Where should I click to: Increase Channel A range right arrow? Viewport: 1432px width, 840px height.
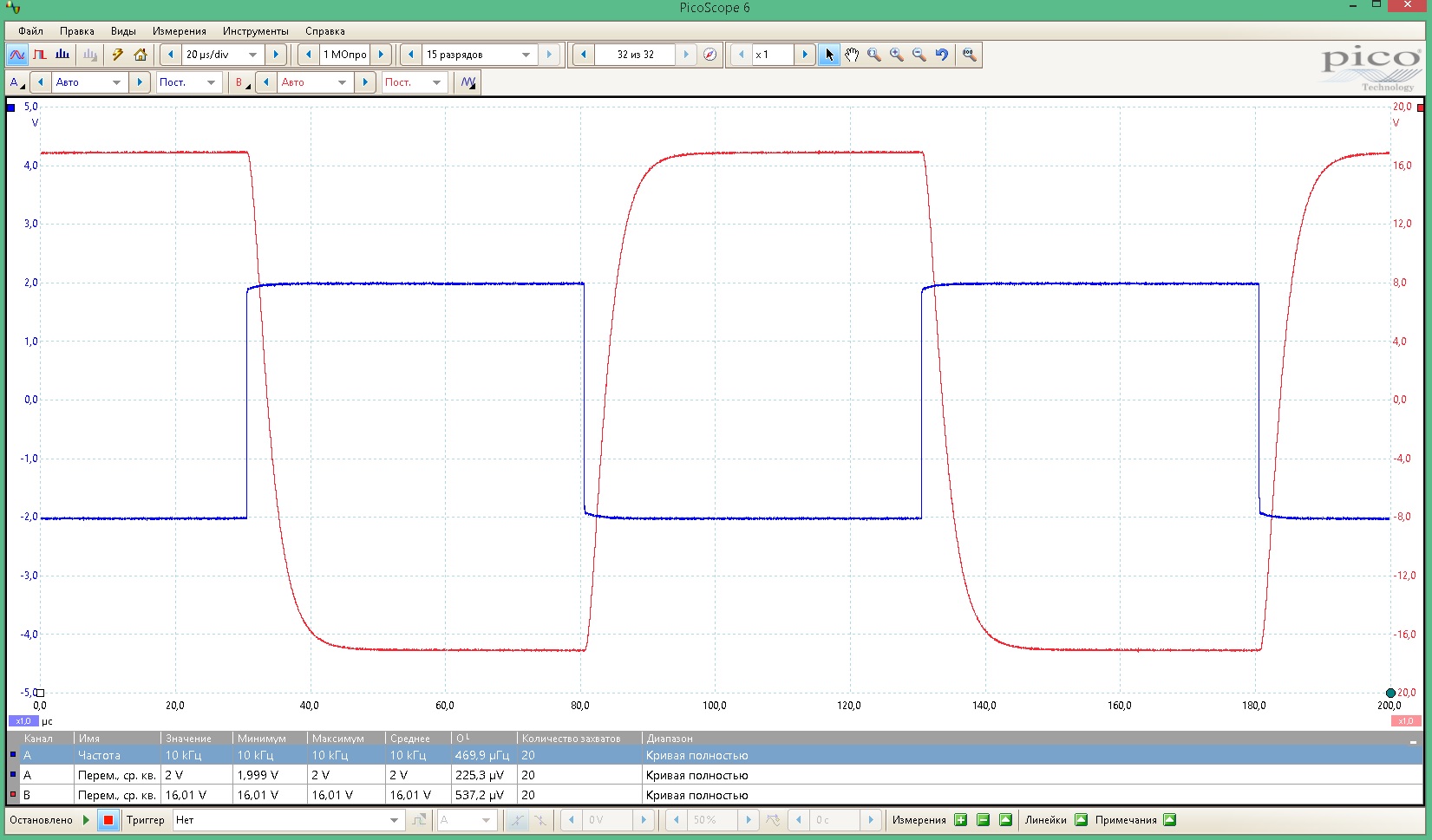[140, 82]
